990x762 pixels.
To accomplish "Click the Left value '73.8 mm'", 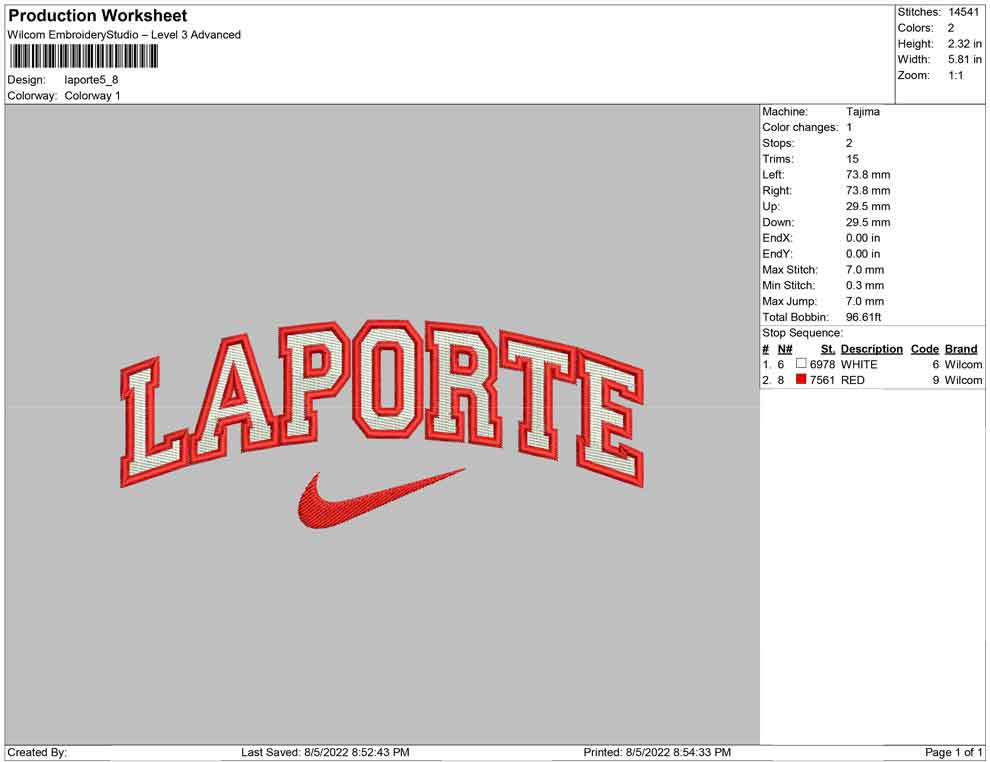I will 868,175.
